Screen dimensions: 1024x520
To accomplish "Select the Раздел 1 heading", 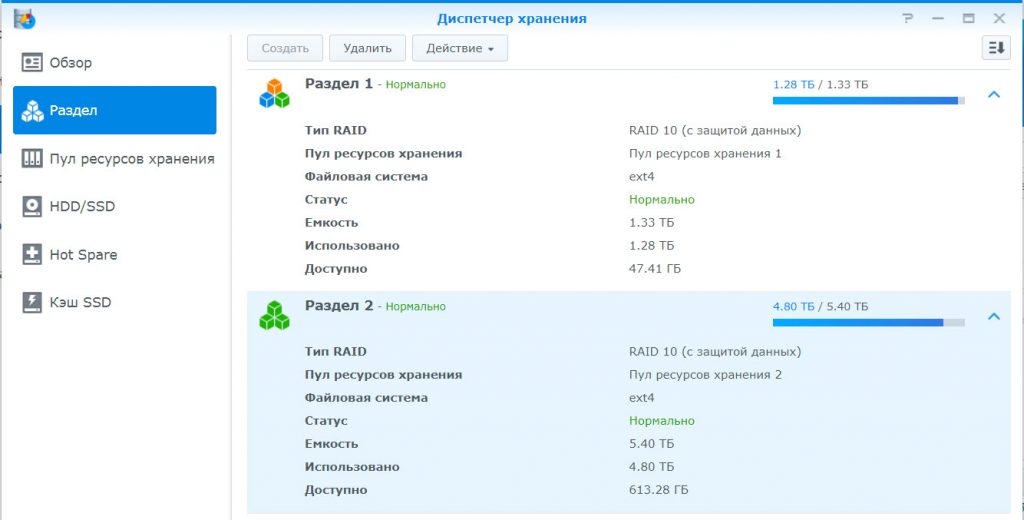I will [339, 84].
